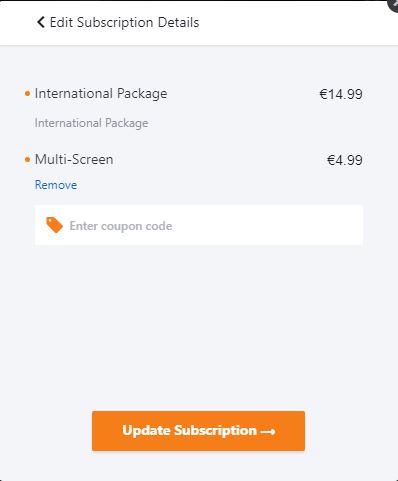Click the orange coupon tag icon
The width and height of the screenshot is (398, 481).
[54, 225]
